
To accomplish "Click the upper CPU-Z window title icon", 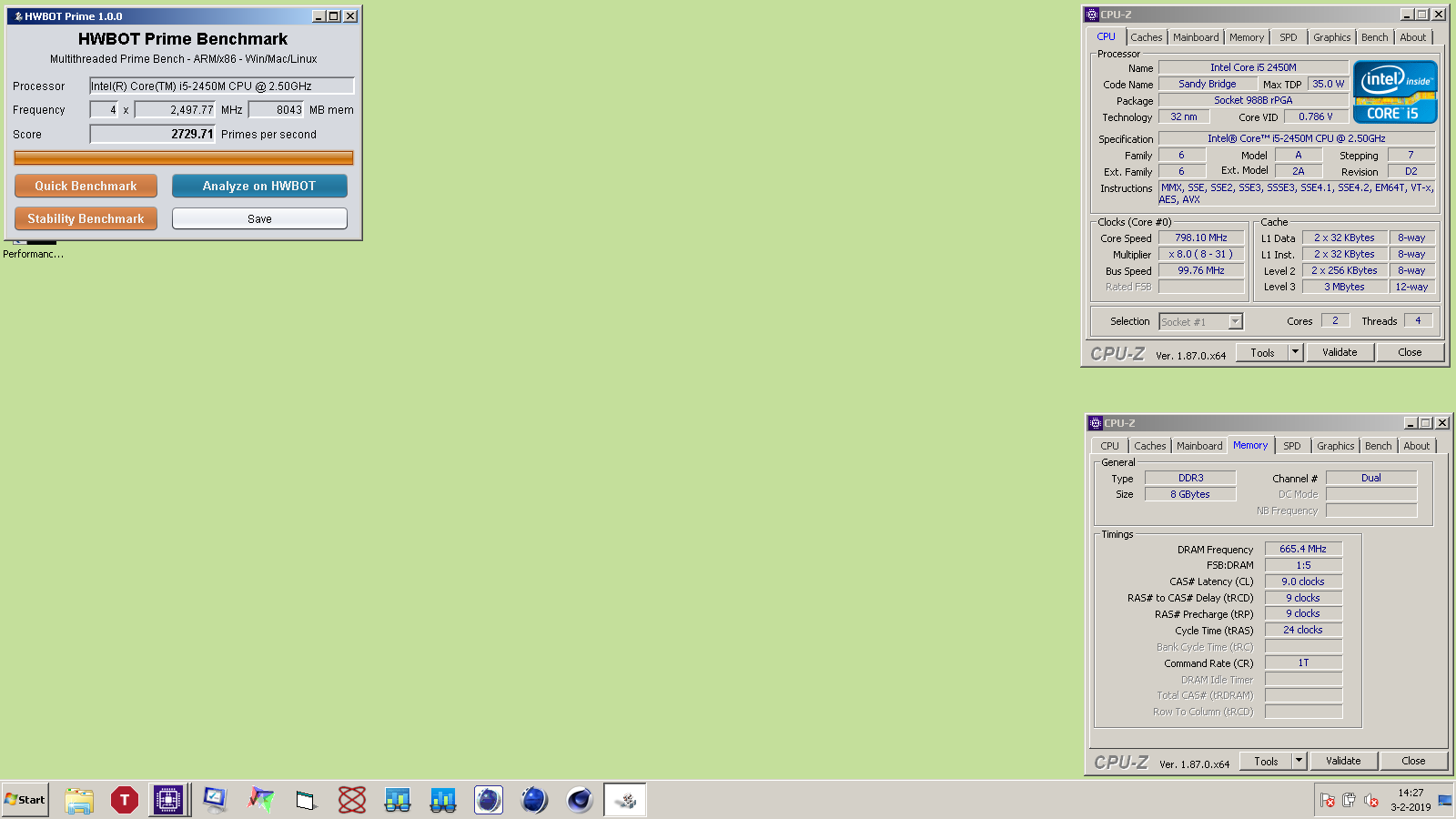I will pos(1092,15).
